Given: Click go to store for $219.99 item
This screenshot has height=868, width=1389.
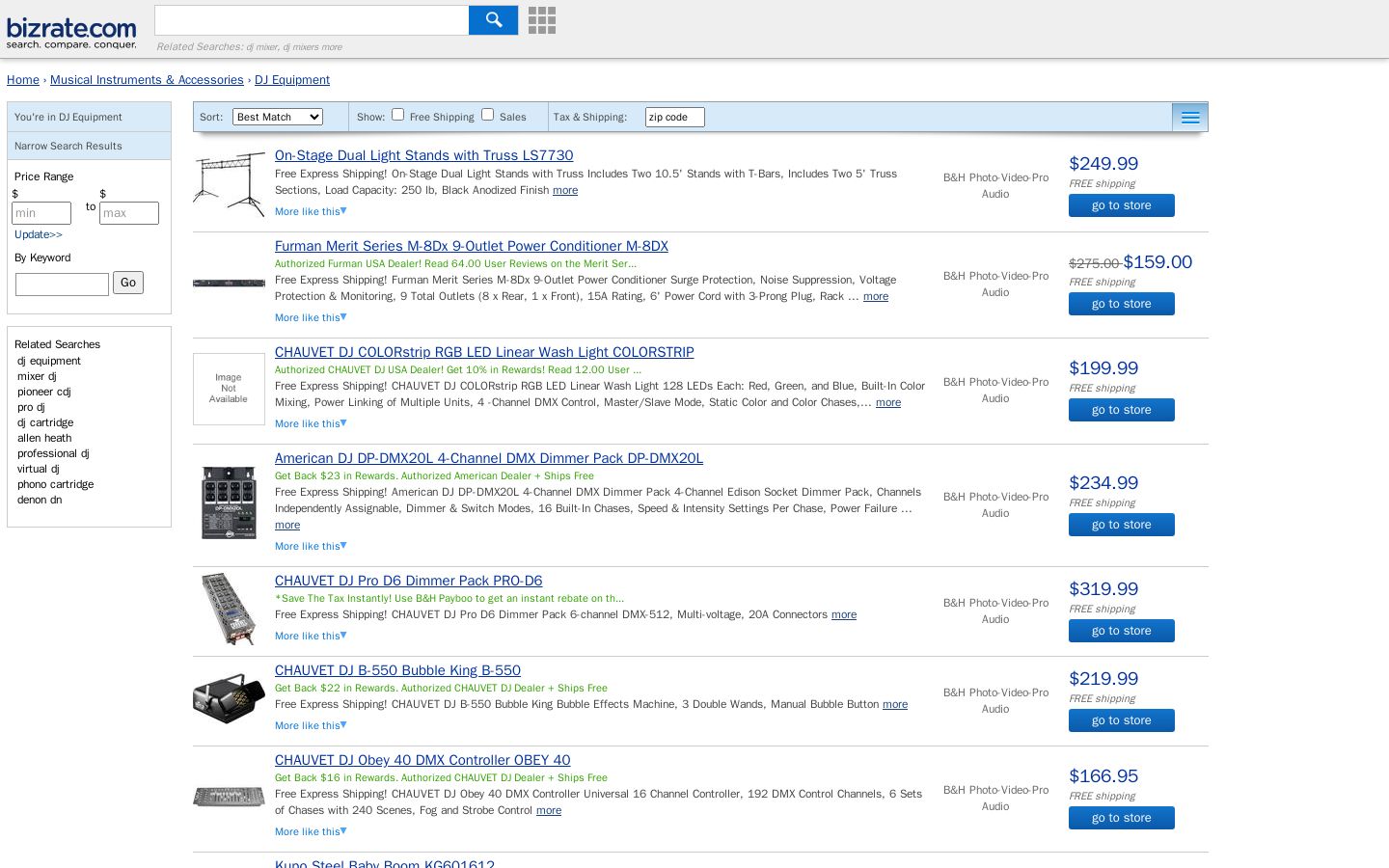Looking at the screenshot, I should pos(1122,720).
